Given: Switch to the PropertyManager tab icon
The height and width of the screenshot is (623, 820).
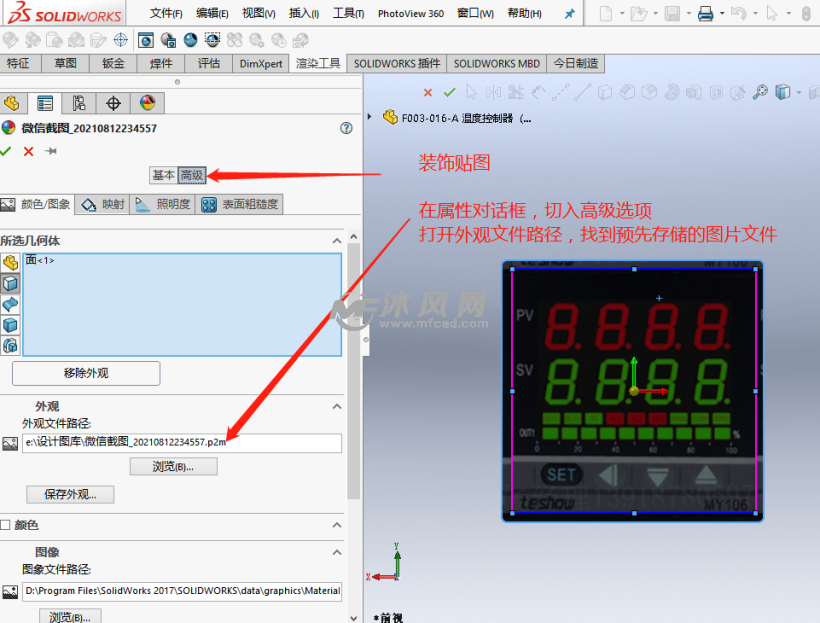Looking at the screenshot, I should click(x=44, y=103).
